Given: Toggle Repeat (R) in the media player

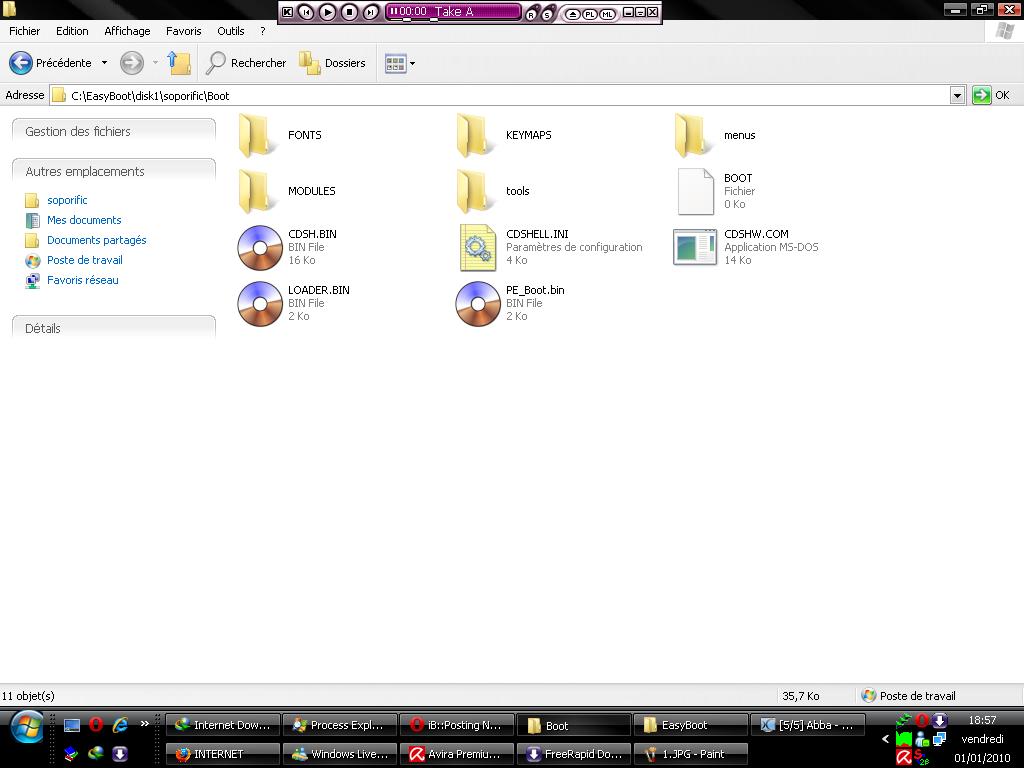Looking at the screenshot, I should coord(531,15).
